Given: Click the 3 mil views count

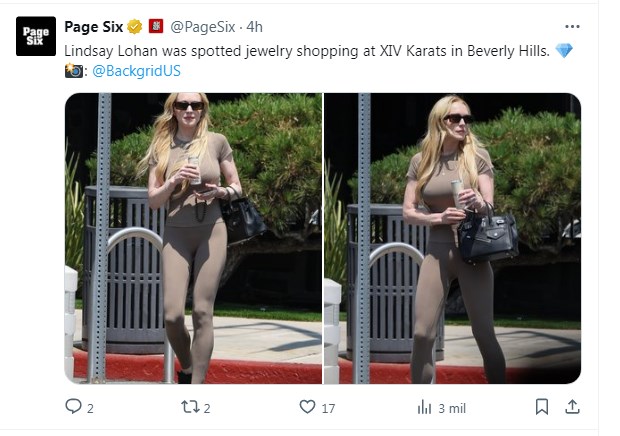Looking at the screenshot, I should tap(452, 408).
